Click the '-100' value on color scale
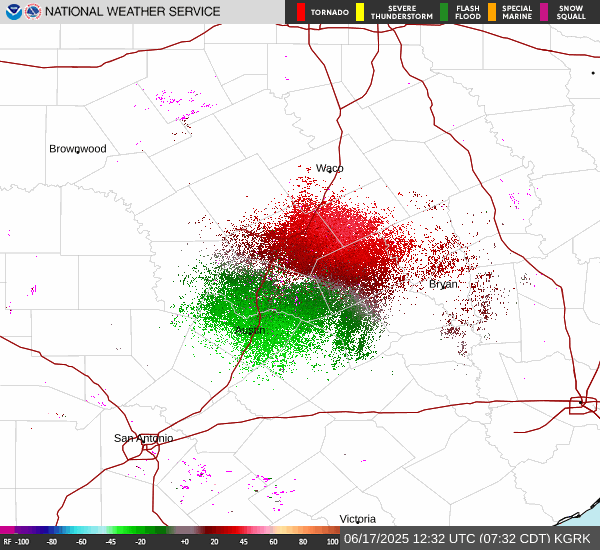Viewport: 600px width, 550px height. 22,542
